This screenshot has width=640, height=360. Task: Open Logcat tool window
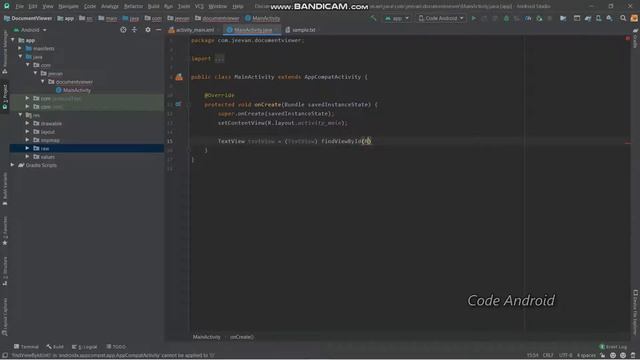84,347
